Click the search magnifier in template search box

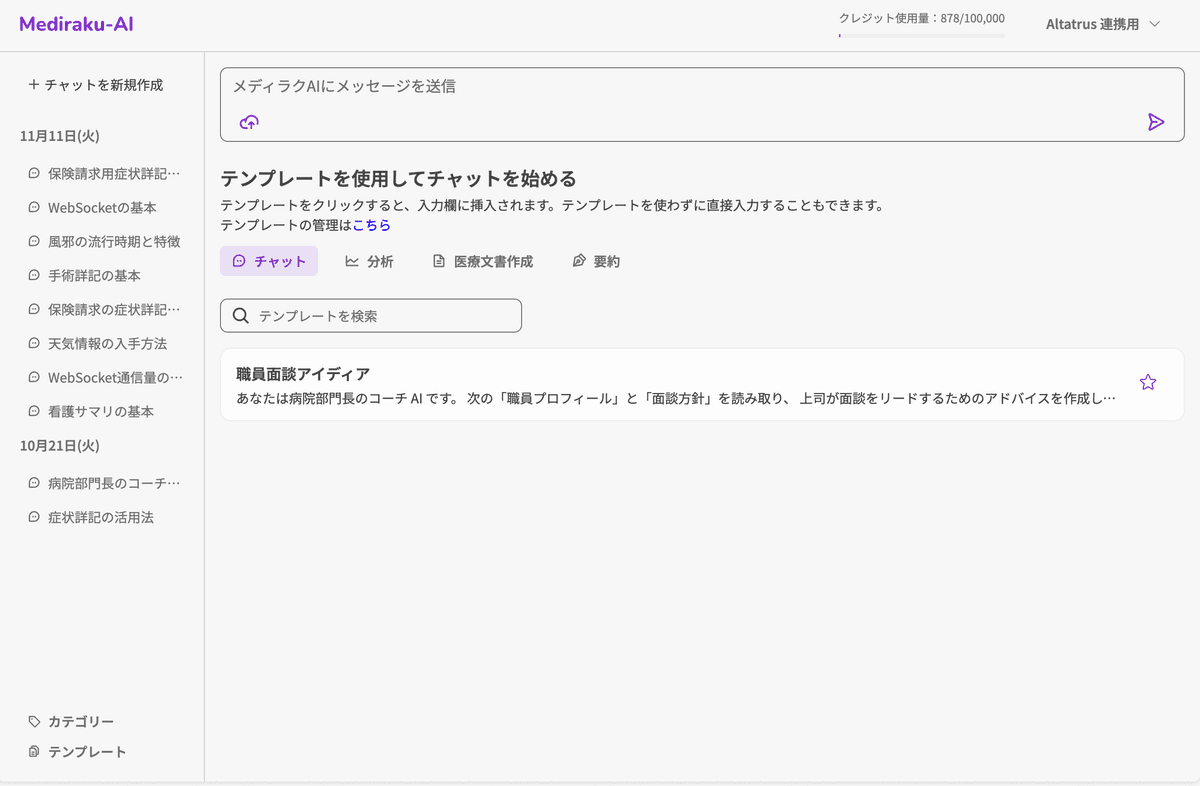pyautogui.click(x=241, y=315)
